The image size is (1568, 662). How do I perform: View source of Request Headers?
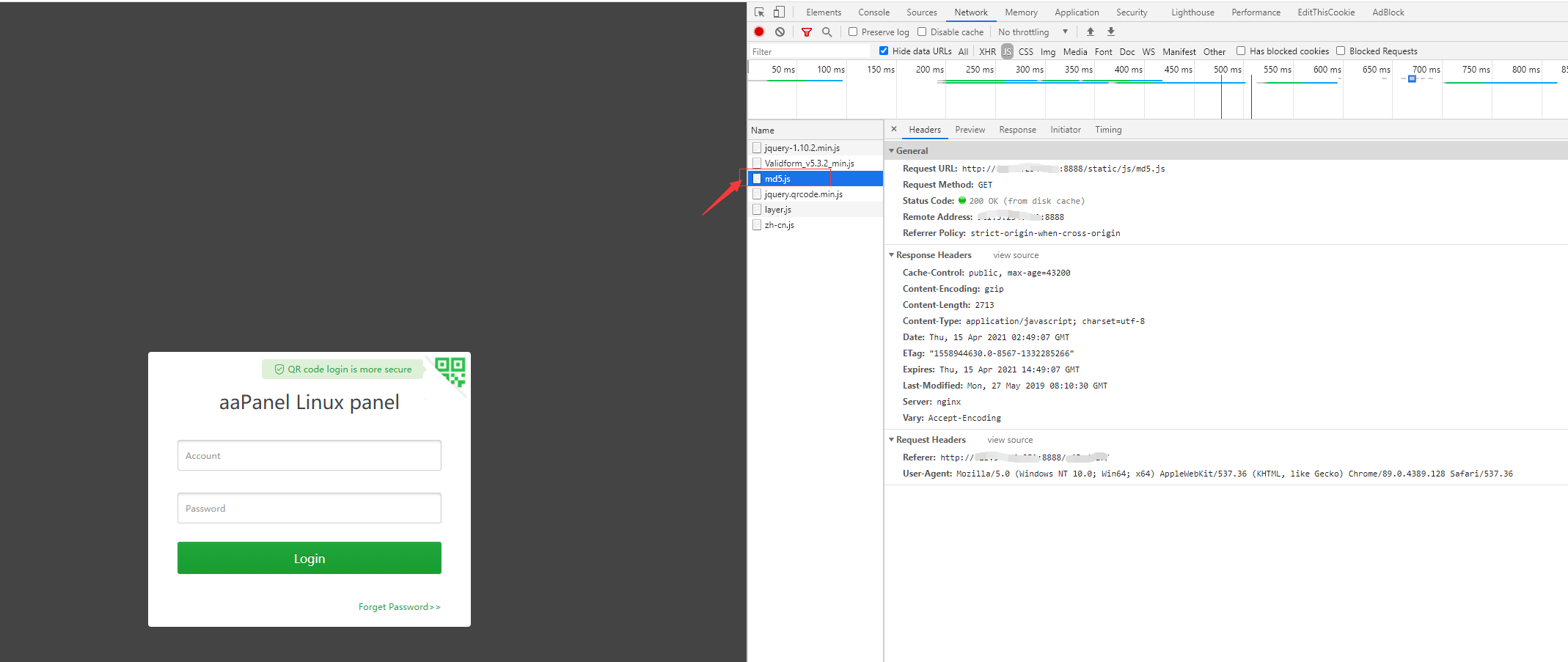click(1010, 440)
